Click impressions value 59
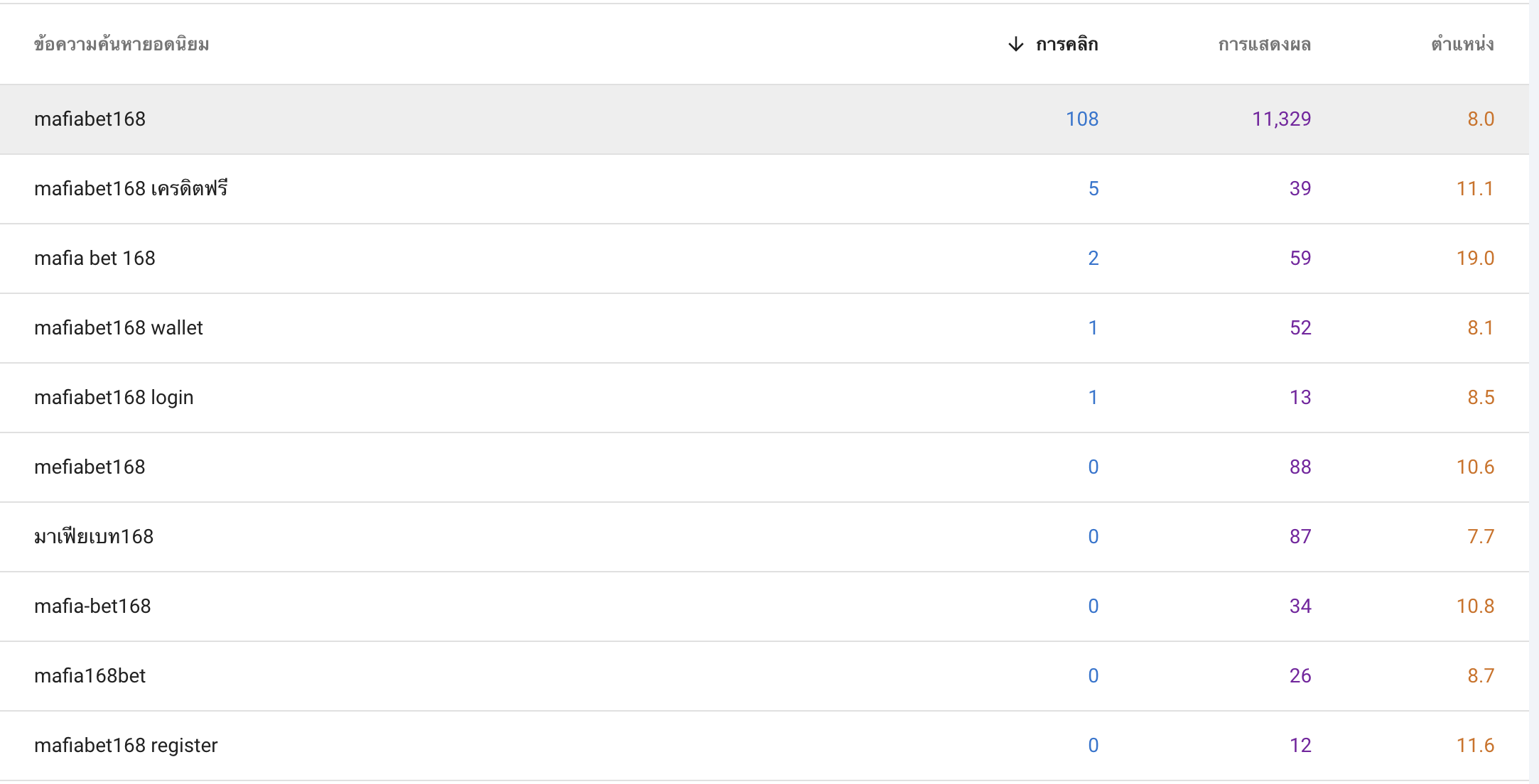The height and width of the screenshot is (784, 1539). 1300,258
